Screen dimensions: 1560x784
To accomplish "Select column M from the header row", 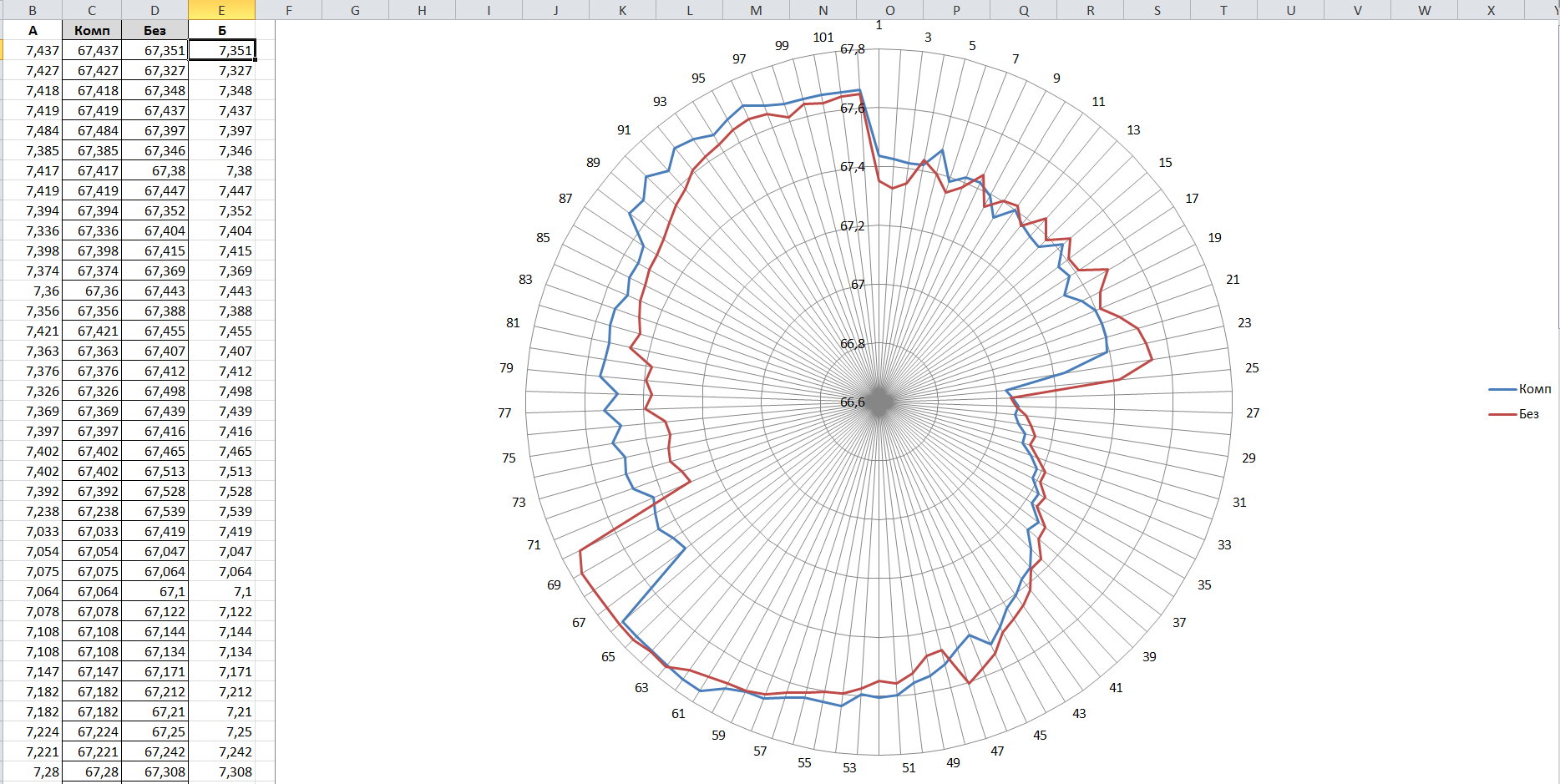I will pos(757,10).
